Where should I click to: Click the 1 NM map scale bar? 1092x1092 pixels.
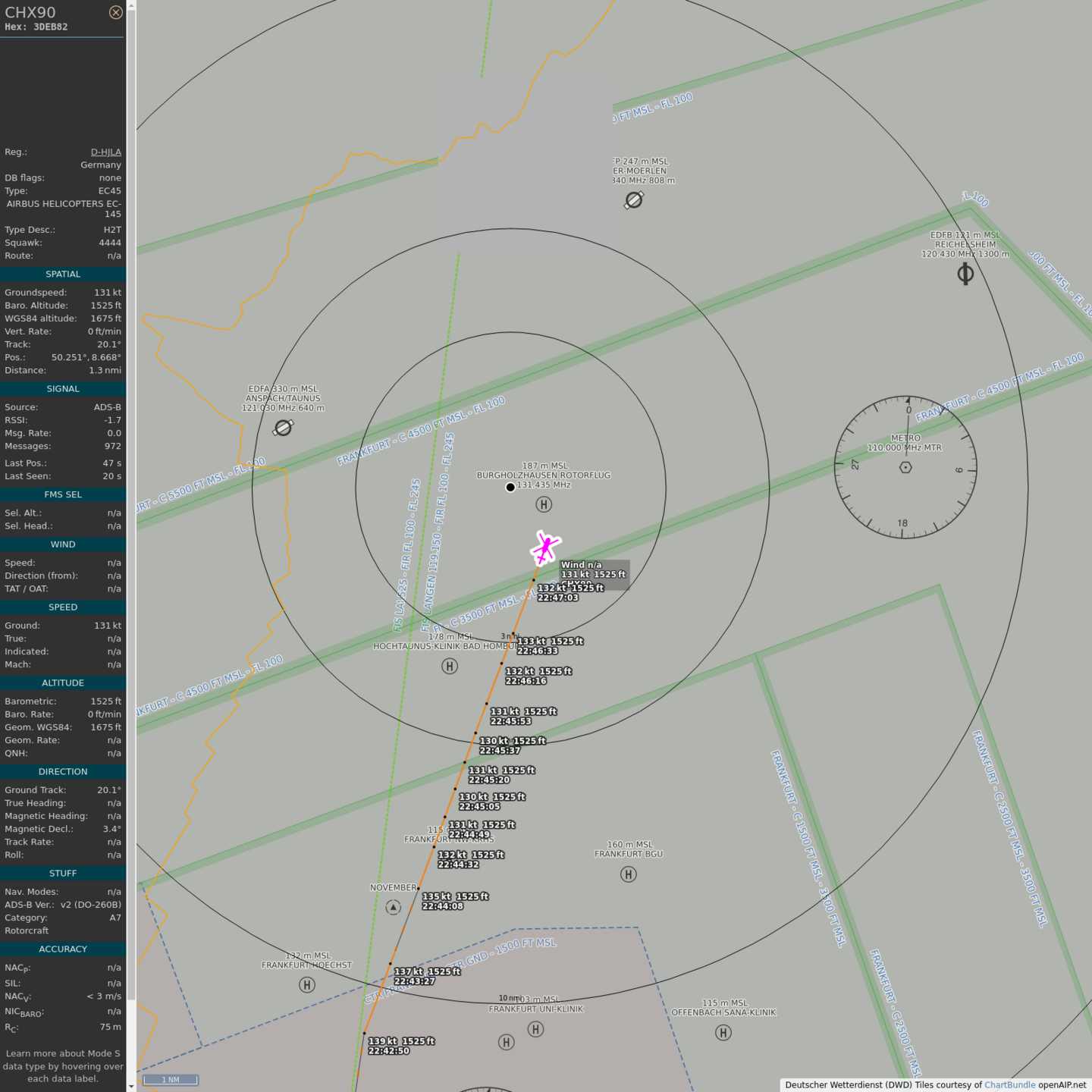pos(171,1080)
